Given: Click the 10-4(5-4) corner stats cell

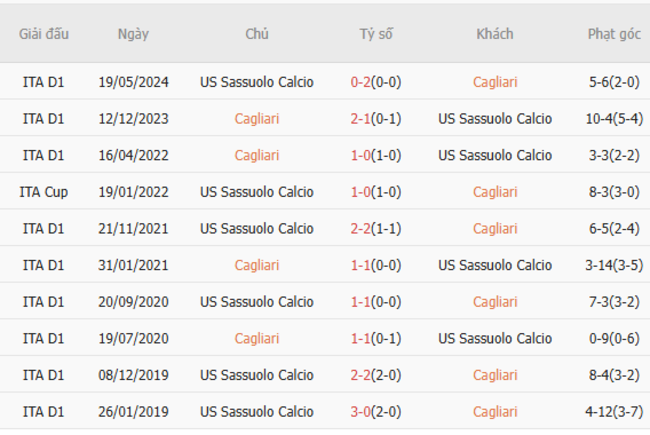Looking at the screenshot, I should 614,119.
